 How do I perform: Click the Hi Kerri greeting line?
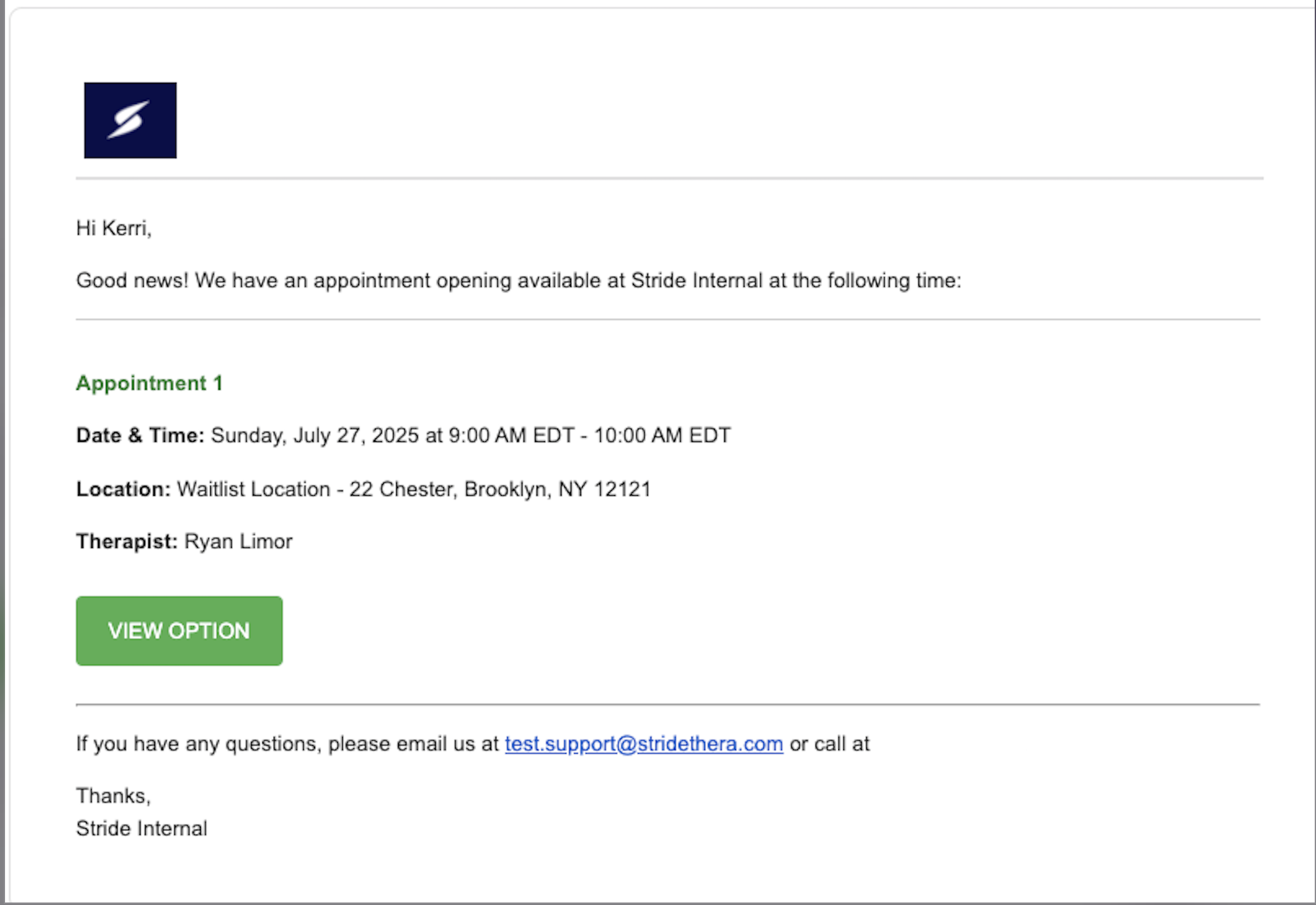[x=114, y=228]
